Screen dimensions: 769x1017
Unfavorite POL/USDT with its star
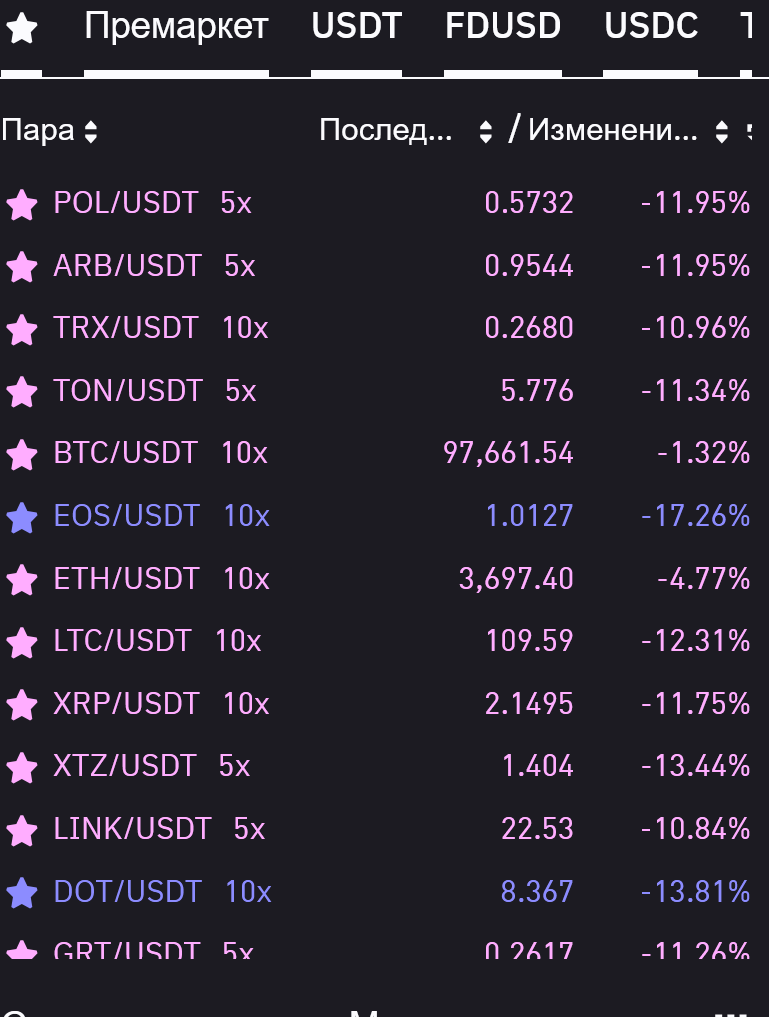coord(21,205)
